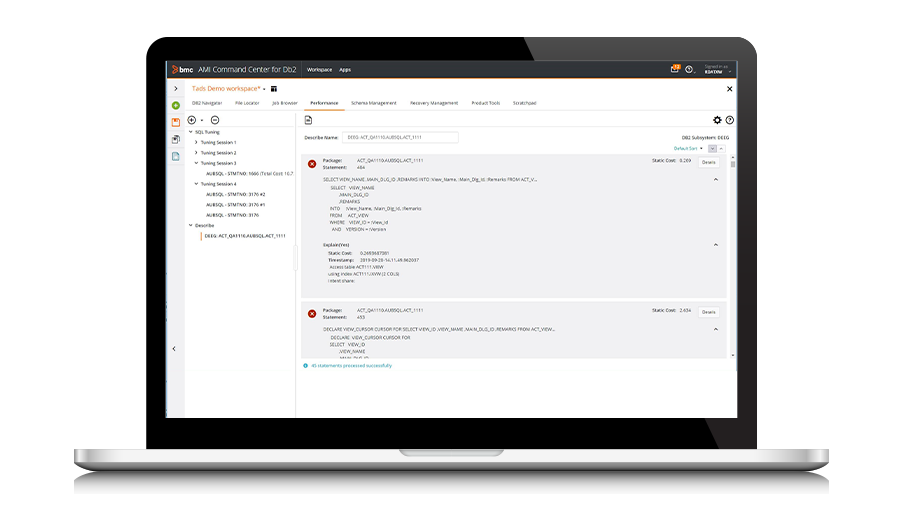Viewport: 900px width, 516px height.
Task: Click the statements processed successfully message
Action: point(351,366)
